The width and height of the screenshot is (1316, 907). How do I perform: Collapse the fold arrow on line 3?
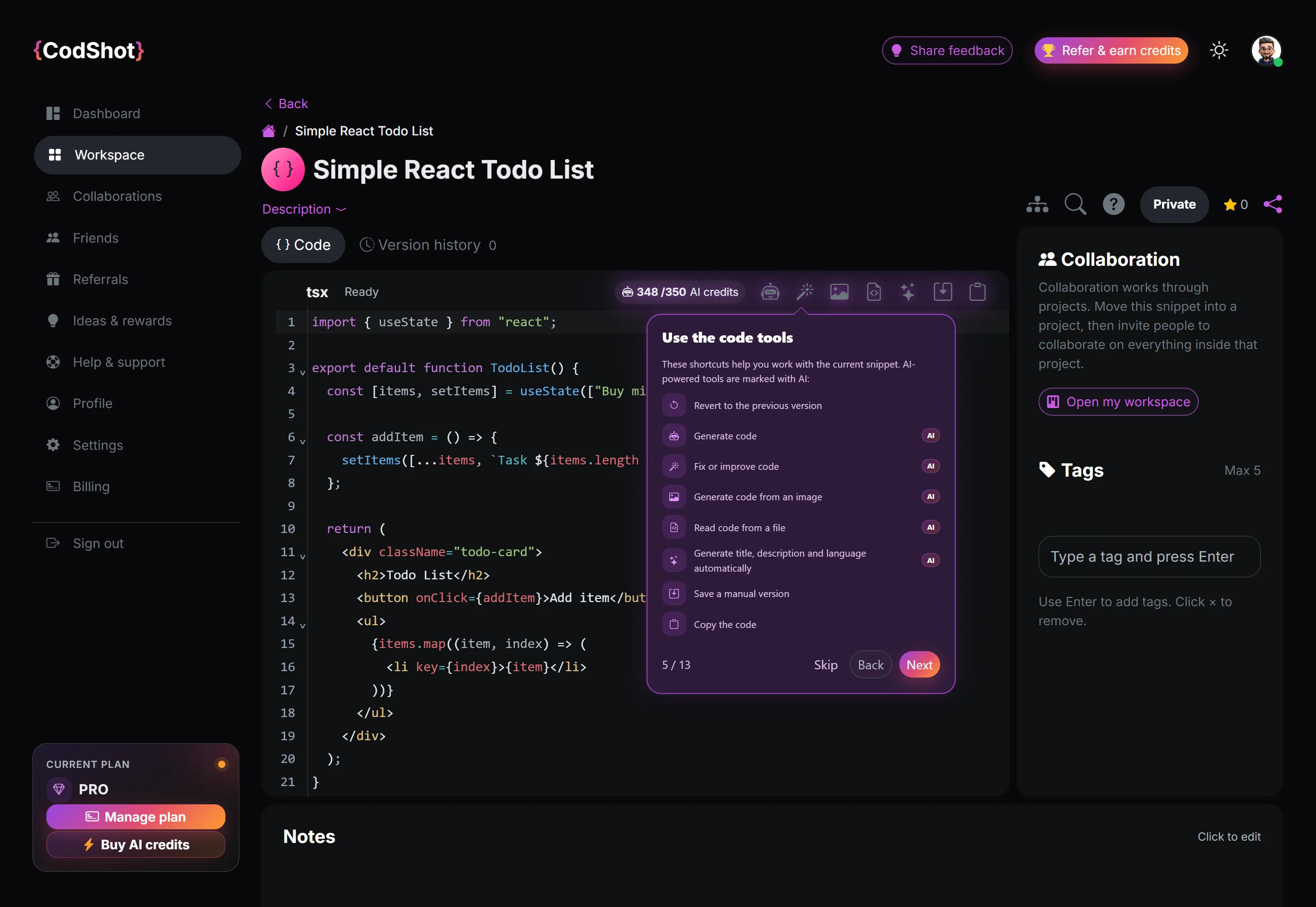point(303,373)
